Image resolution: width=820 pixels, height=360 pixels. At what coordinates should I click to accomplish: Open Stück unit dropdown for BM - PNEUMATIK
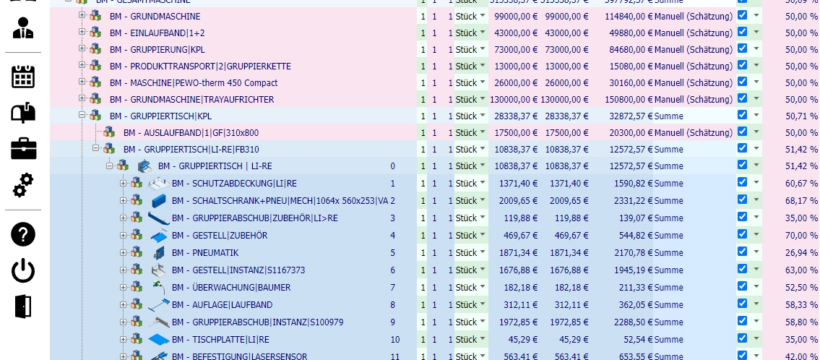483,253
